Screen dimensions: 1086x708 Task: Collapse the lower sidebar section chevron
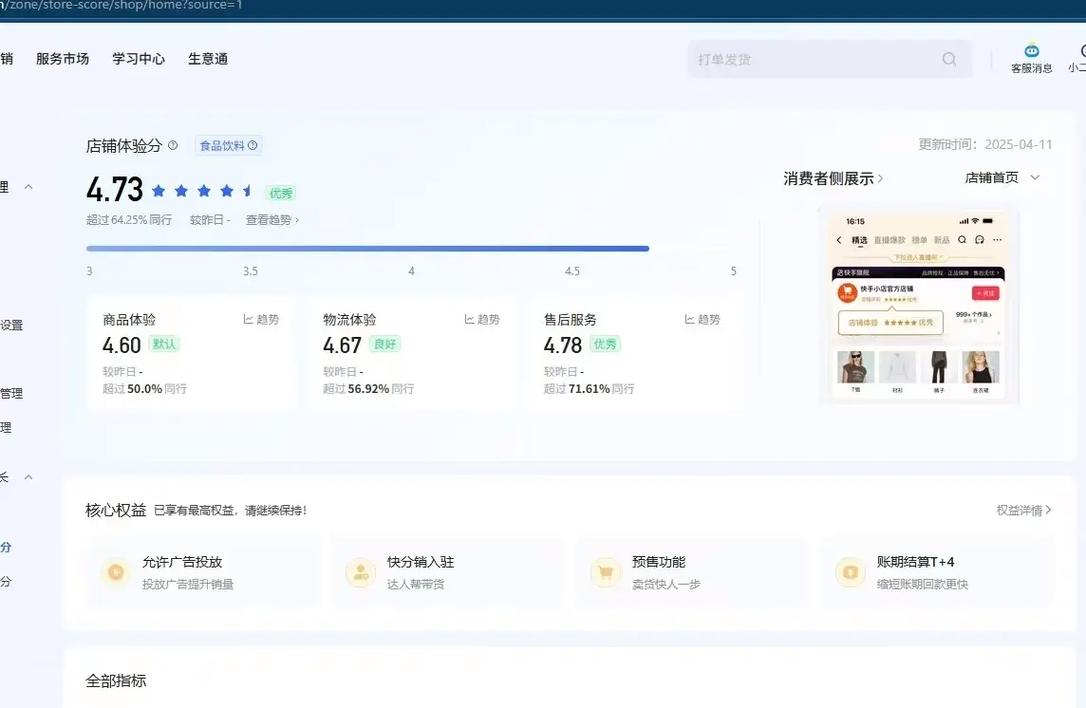tap(27, 477)
